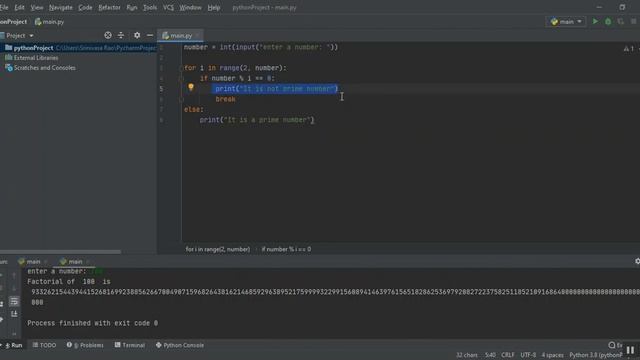Click line 5 in the editor gutter
The image size is (640, 360).
coord(162,89)
